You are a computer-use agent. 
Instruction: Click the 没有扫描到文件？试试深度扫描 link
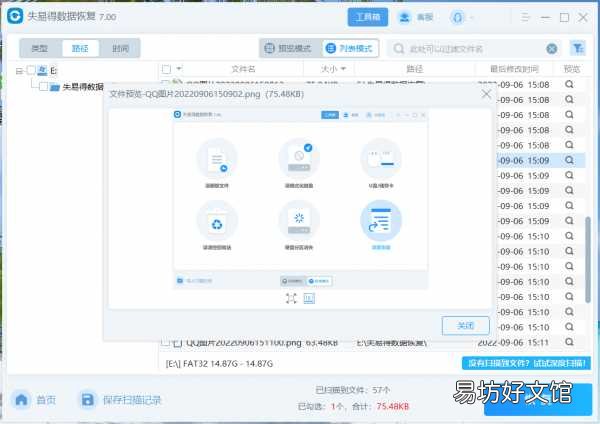[526, 363]
